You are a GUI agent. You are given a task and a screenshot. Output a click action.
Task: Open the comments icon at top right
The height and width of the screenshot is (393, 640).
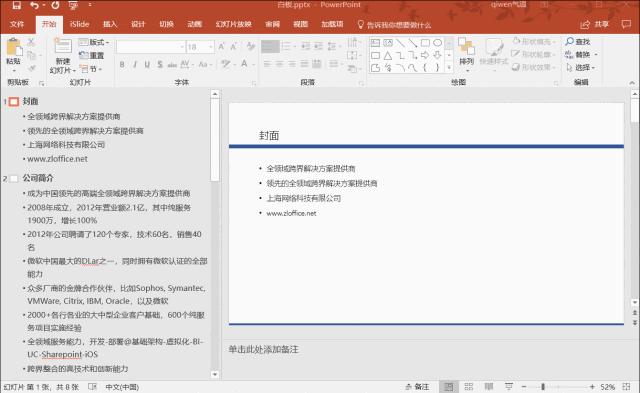[626, 24]
